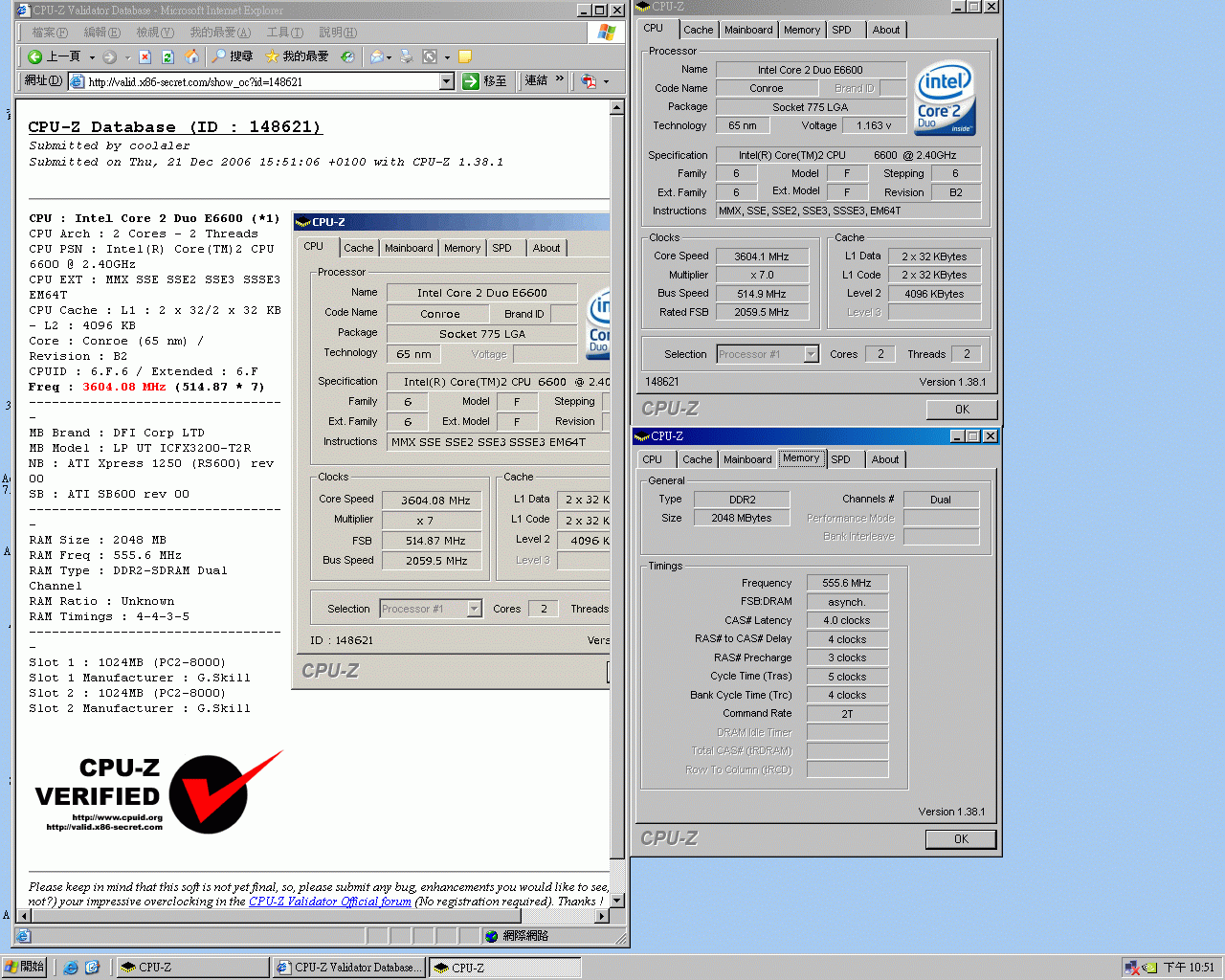Click the page vertical scrollbar down arrow

click(x=617, y=901)
